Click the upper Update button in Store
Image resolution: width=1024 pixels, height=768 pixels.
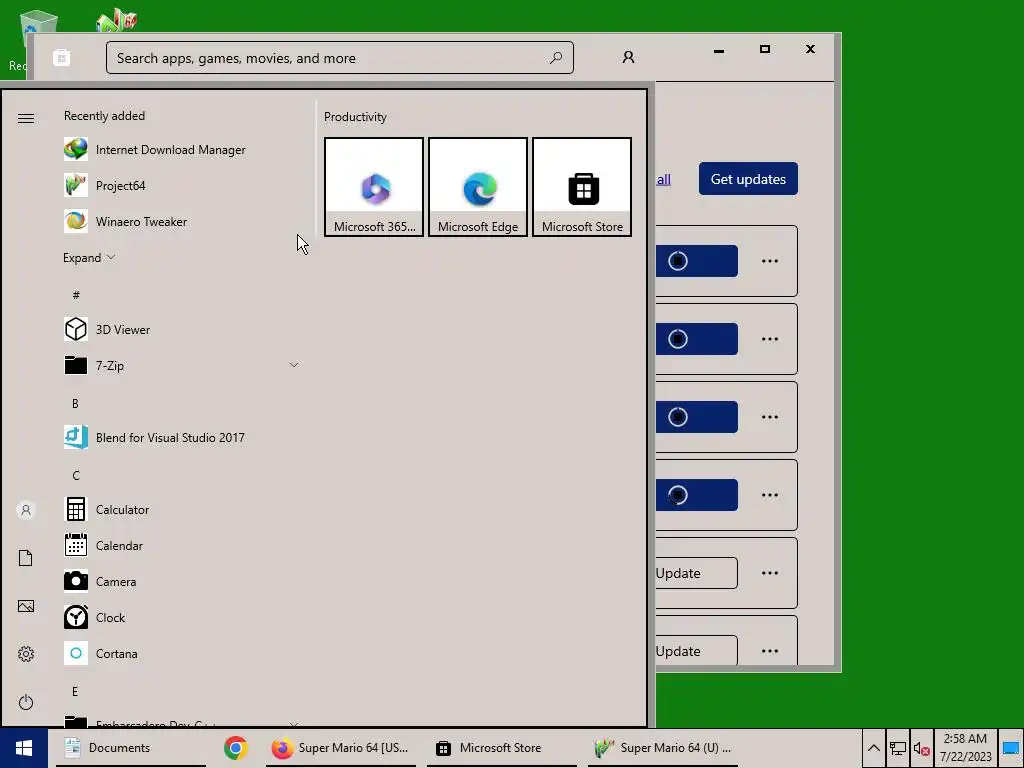696,573
